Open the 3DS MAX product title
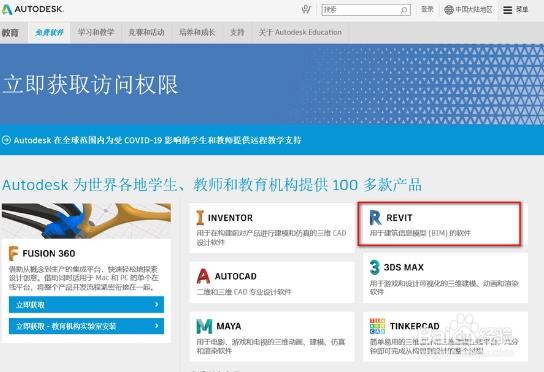The image size is (544, 372). point(404,268)
